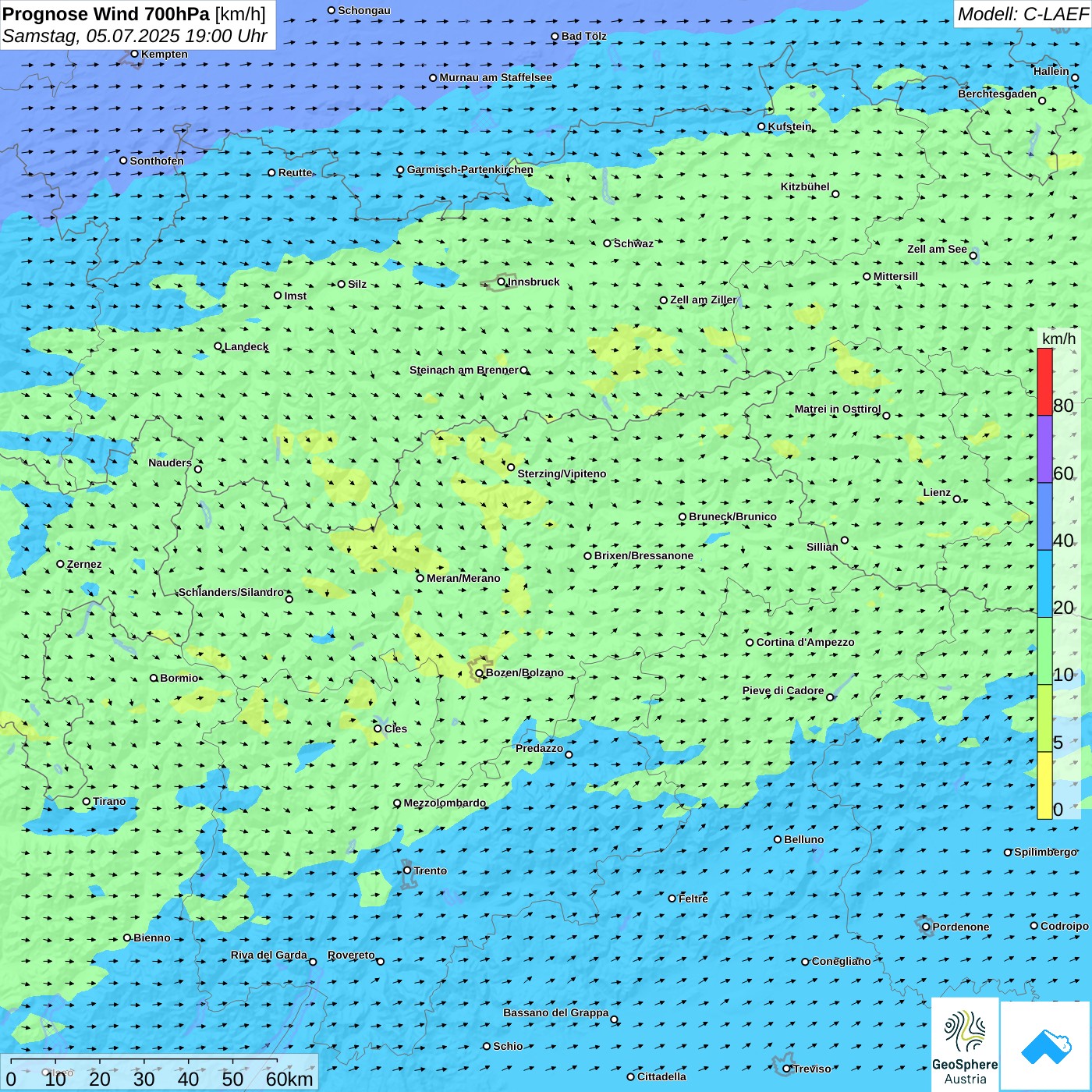Click the Treviso city marker

[786, 1069]
